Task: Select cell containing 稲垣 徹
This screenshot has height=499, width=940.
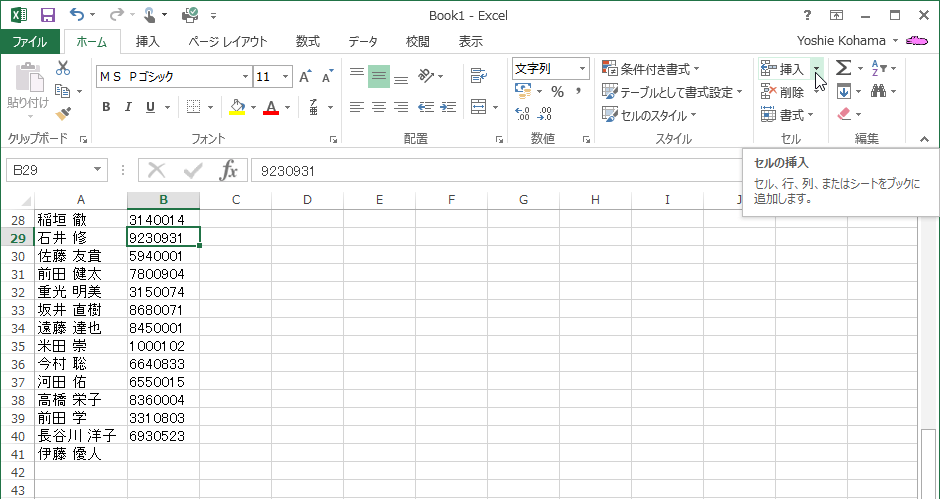Action: (x=81, y=220)
